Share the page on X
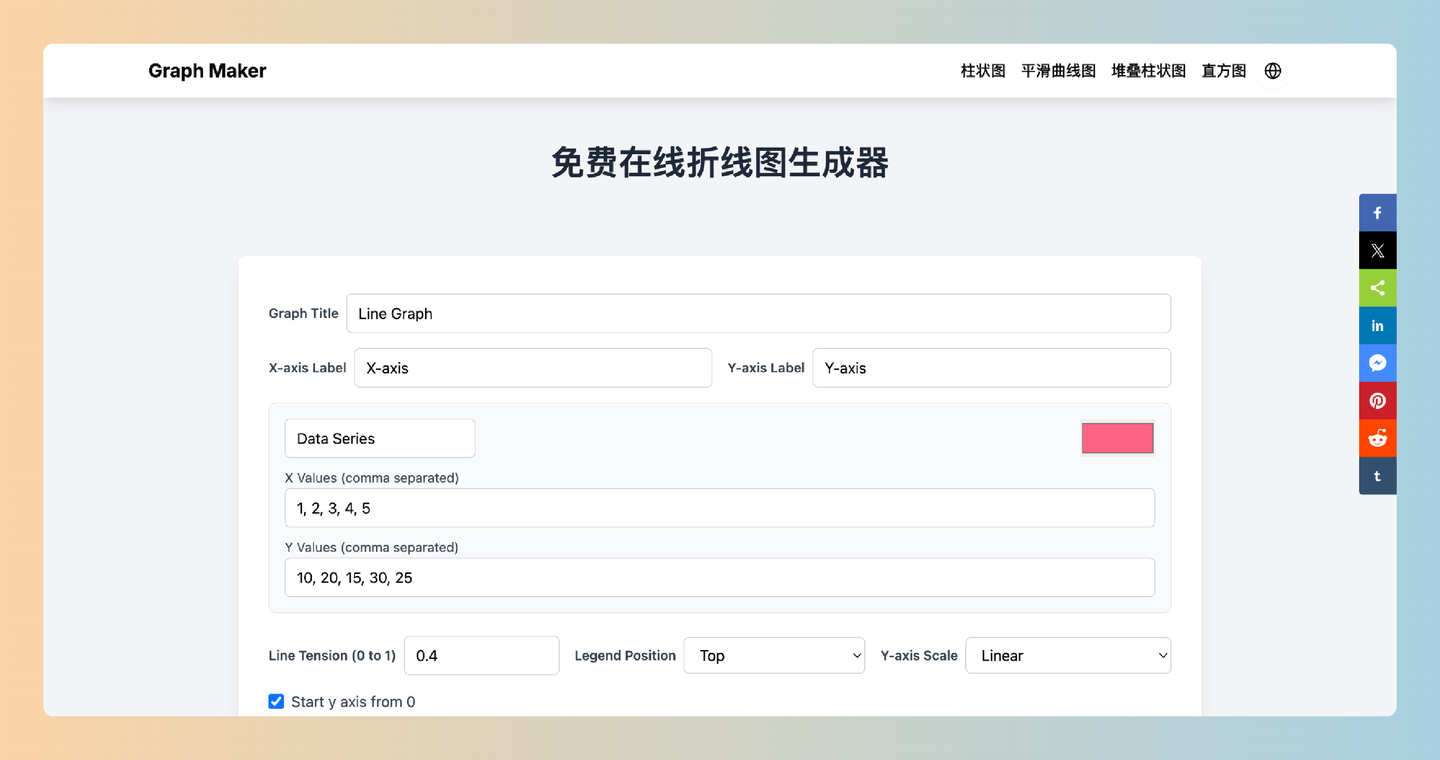The height and width of the screenshot is (760, 1440). (1377, 250)
